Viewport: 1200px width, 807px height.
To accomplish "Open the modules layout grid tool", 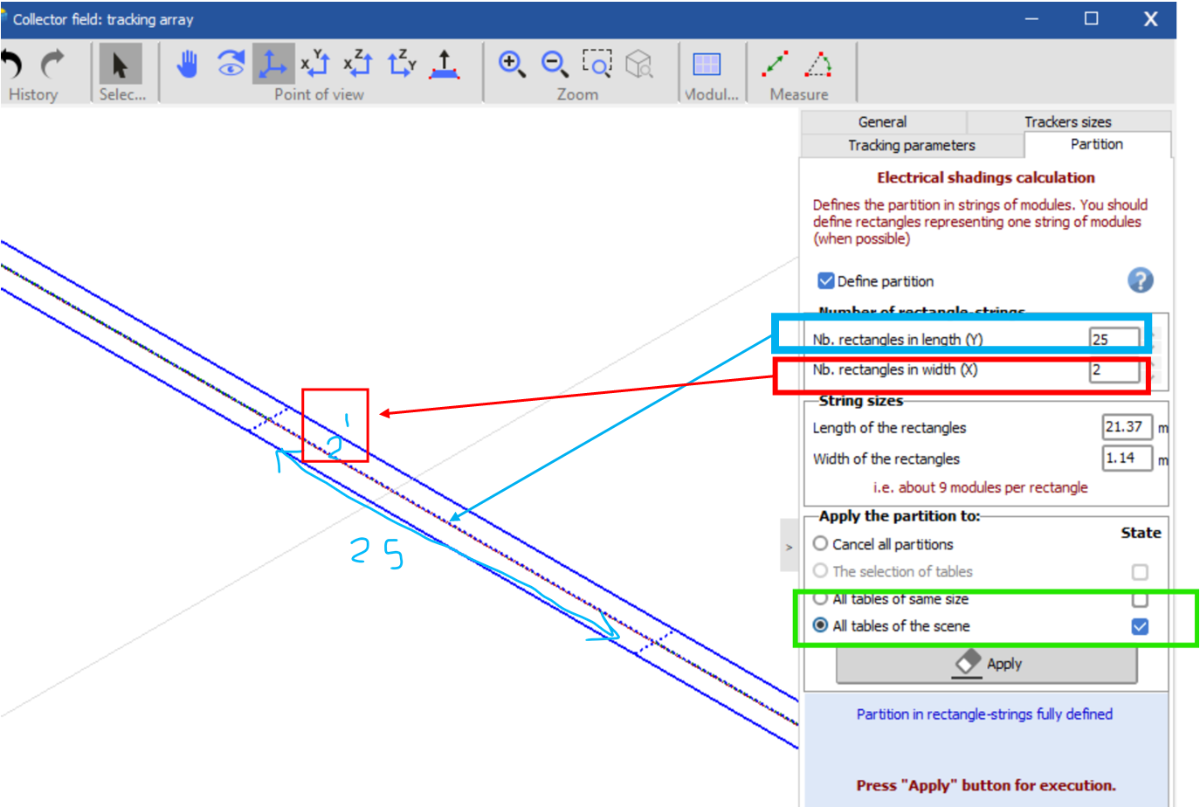I will pyautogui.click(x=707, y=65).
